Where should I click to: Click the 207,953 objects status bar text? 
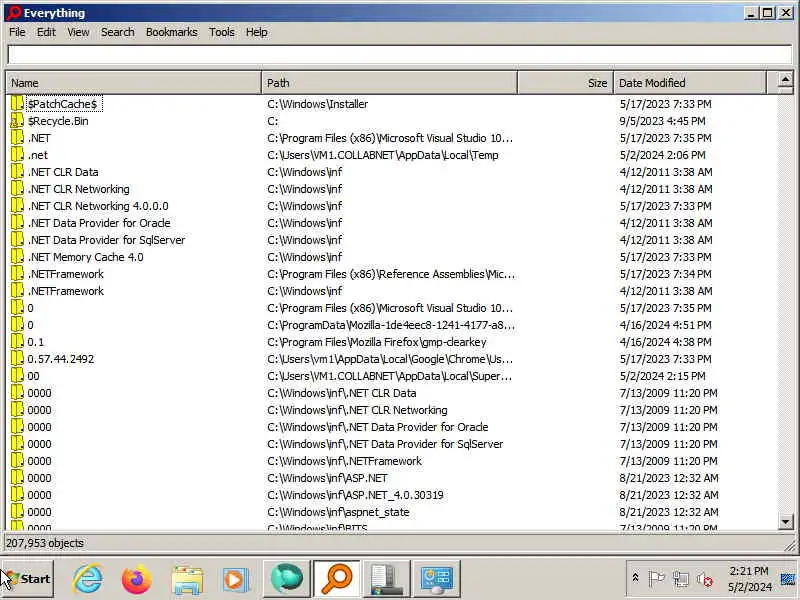click(x=45, y=543)
